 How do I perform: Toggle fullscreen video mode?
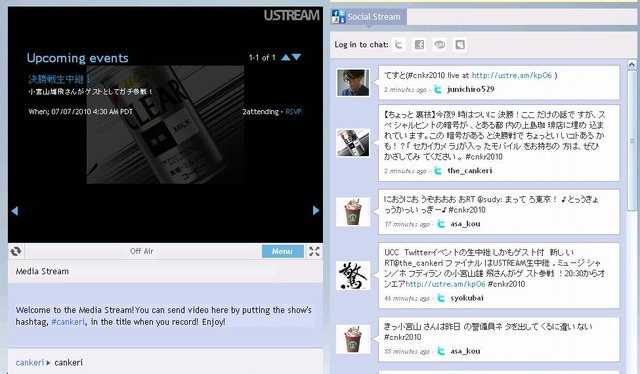tap(314, 251)
